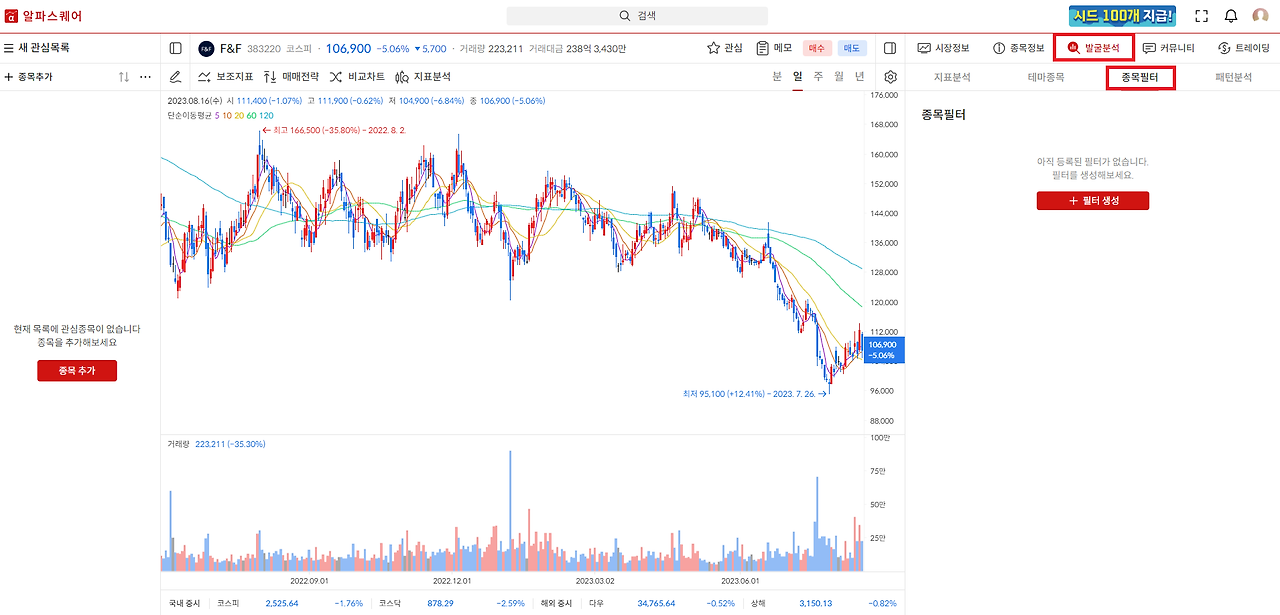This screenshot has height=615, width=1280.
Task: Open user profile avatar
Action: 1260,15
